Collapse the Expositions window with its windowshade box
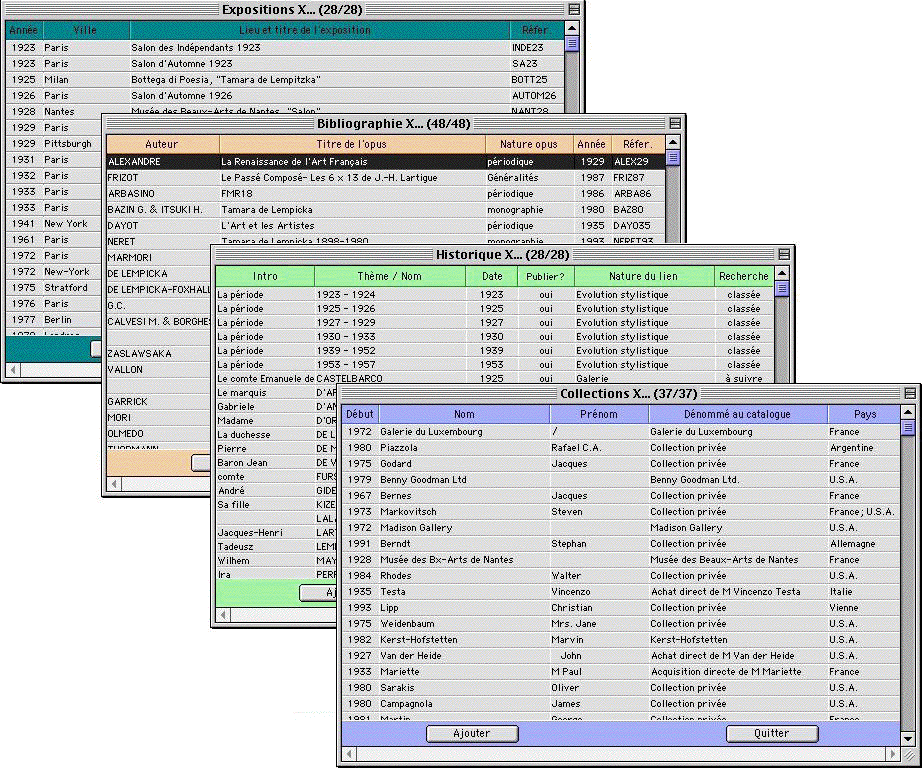This screenshot has height=768, width=922. click(574, 9)
